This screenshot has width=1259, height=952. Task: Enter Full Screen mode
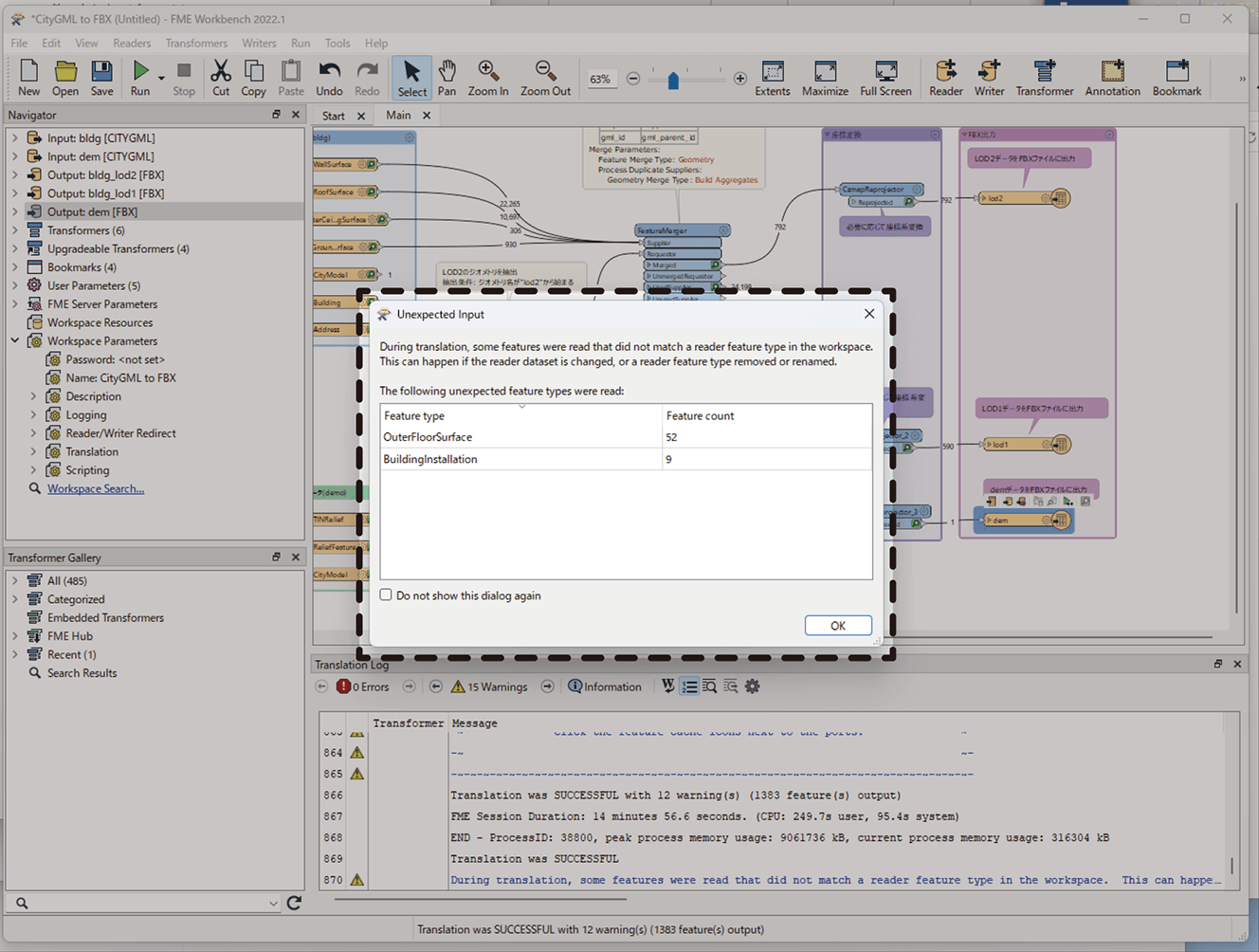[885, 78]
